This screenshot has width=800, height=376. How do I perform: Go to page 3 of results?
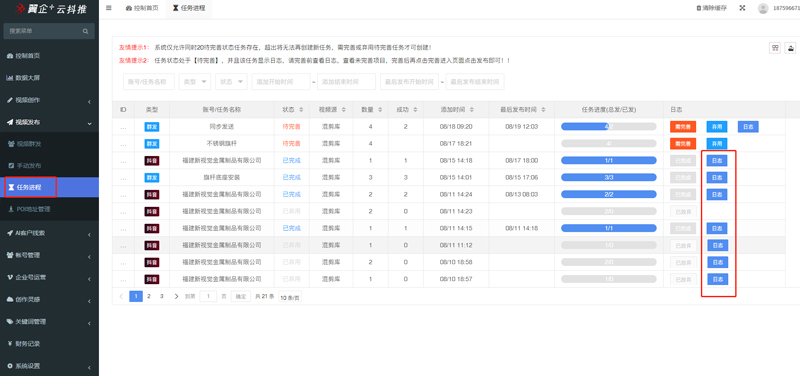click(x=162, y=296)
